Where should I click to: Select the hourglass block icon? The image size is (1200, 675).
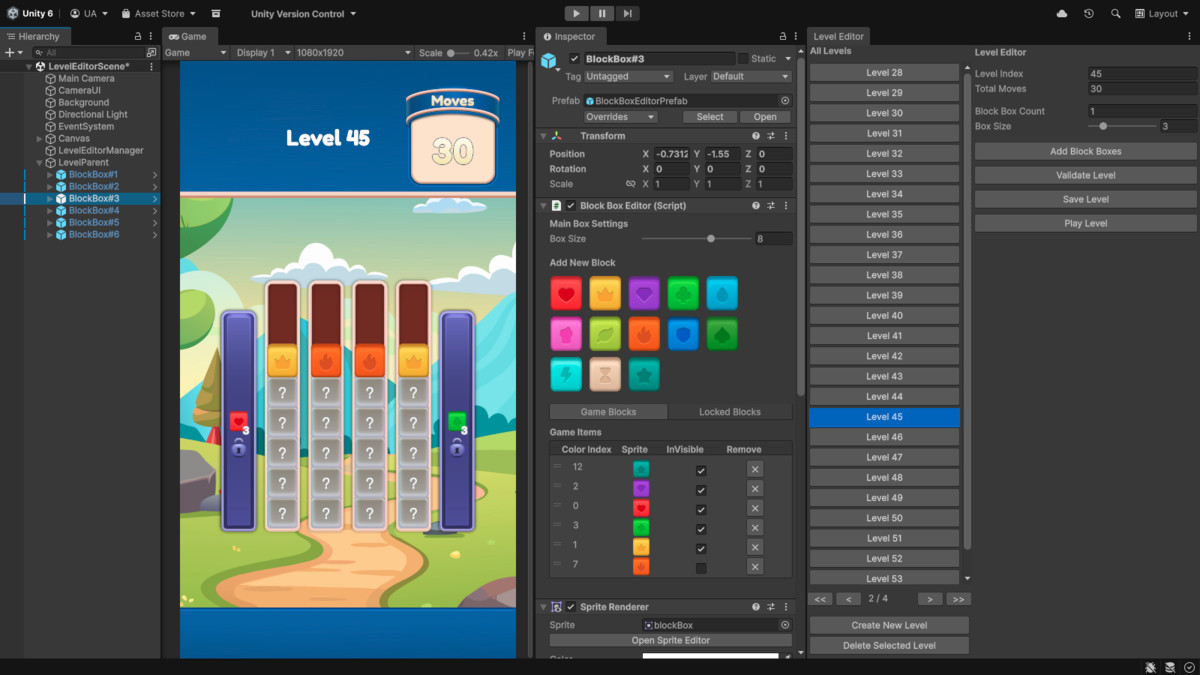[x=605, y=375]
